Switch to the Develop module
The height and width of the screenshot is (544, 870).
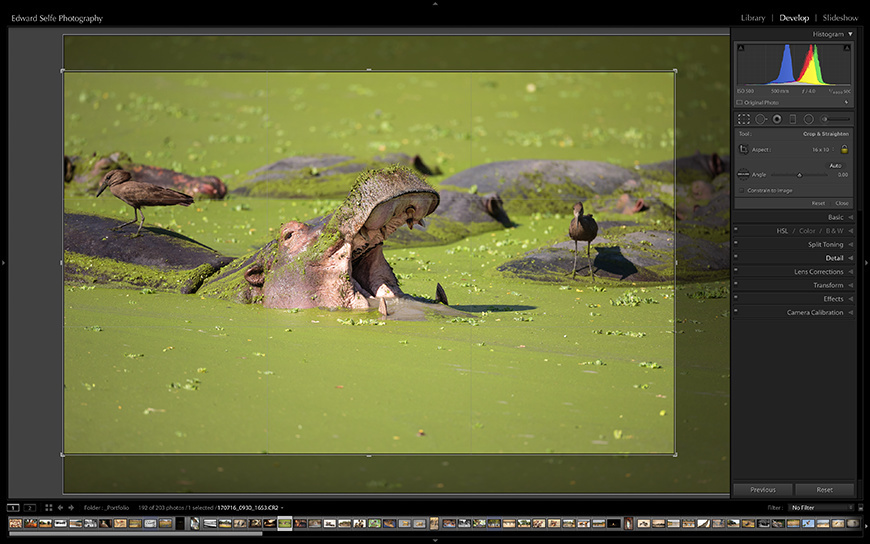pyautogui.click(x=794, y=18)
